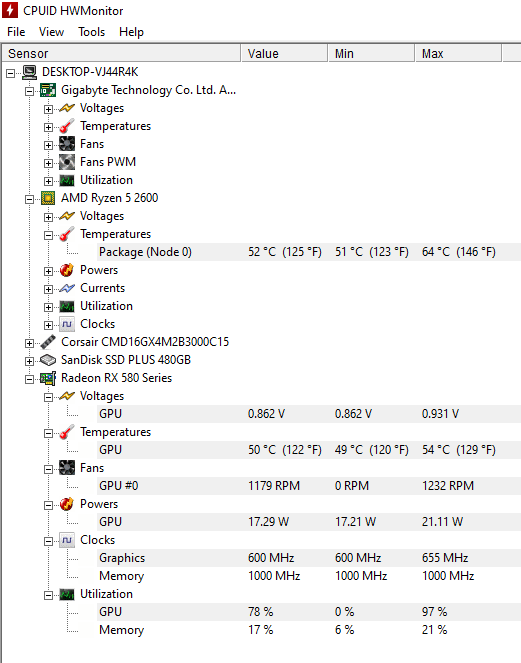
Task: Click the Value column header
Action: (x=284, y=53)
